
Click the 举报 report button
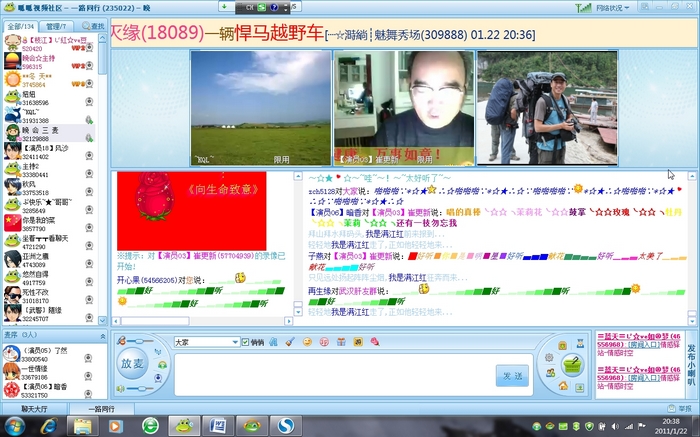(680, 408)
